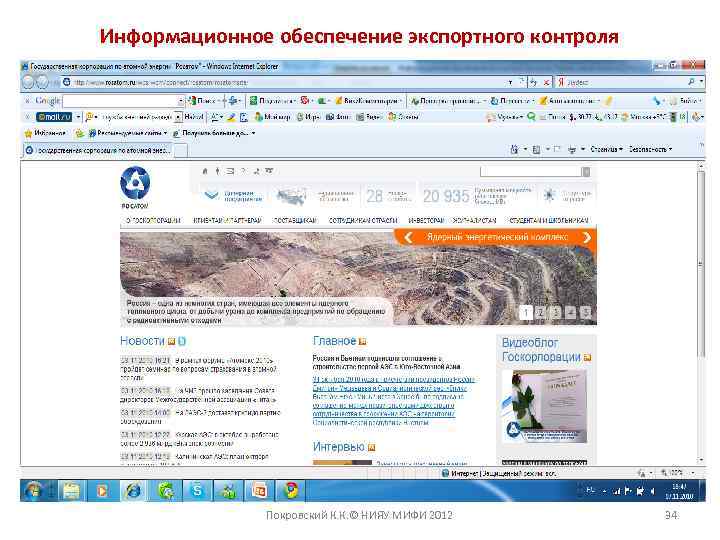Viewport: 720px width, 540px height.
Task: Select slide 2 in the banner pager
Action: [x=541, y=313]
